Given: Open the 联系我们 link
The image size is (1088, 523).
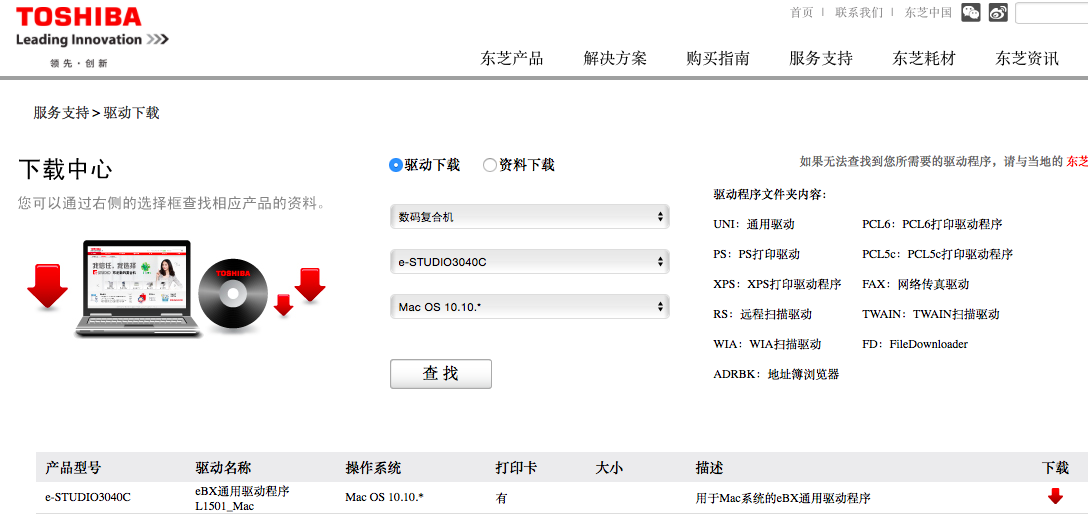Looking at the screenshot, I should click(x=859, y=12).
